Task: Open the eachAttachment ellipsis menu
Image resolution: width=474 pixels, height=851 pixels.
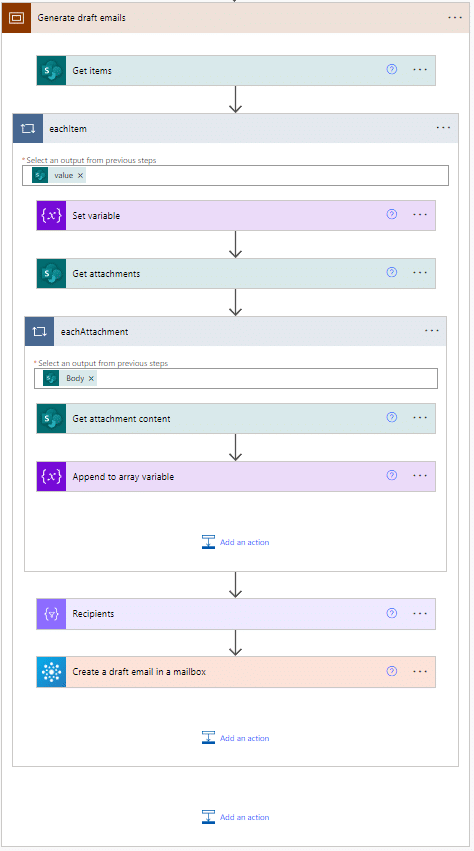Action: point(432,331)
